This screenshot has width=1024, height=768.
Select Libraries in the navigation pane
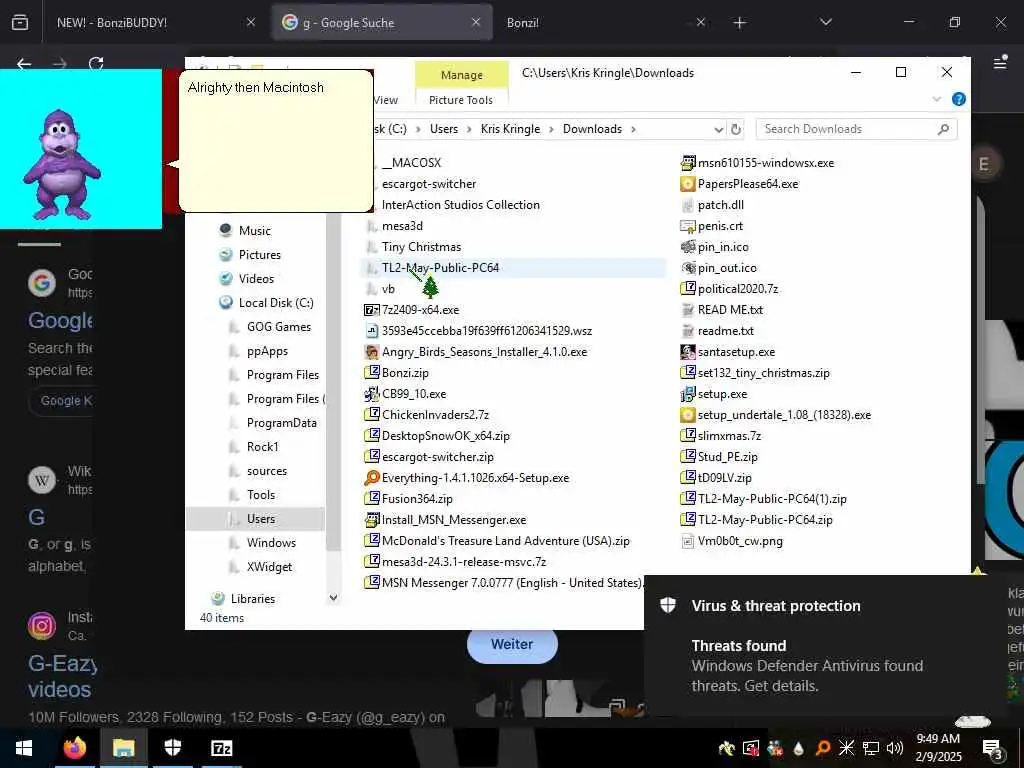pos(252,599)
